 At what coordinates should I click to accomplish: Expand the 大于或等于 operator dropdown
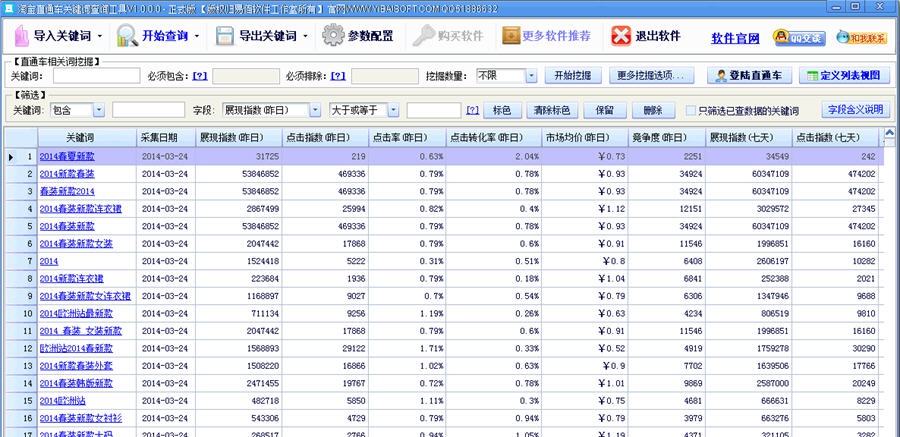click(393, 110)
